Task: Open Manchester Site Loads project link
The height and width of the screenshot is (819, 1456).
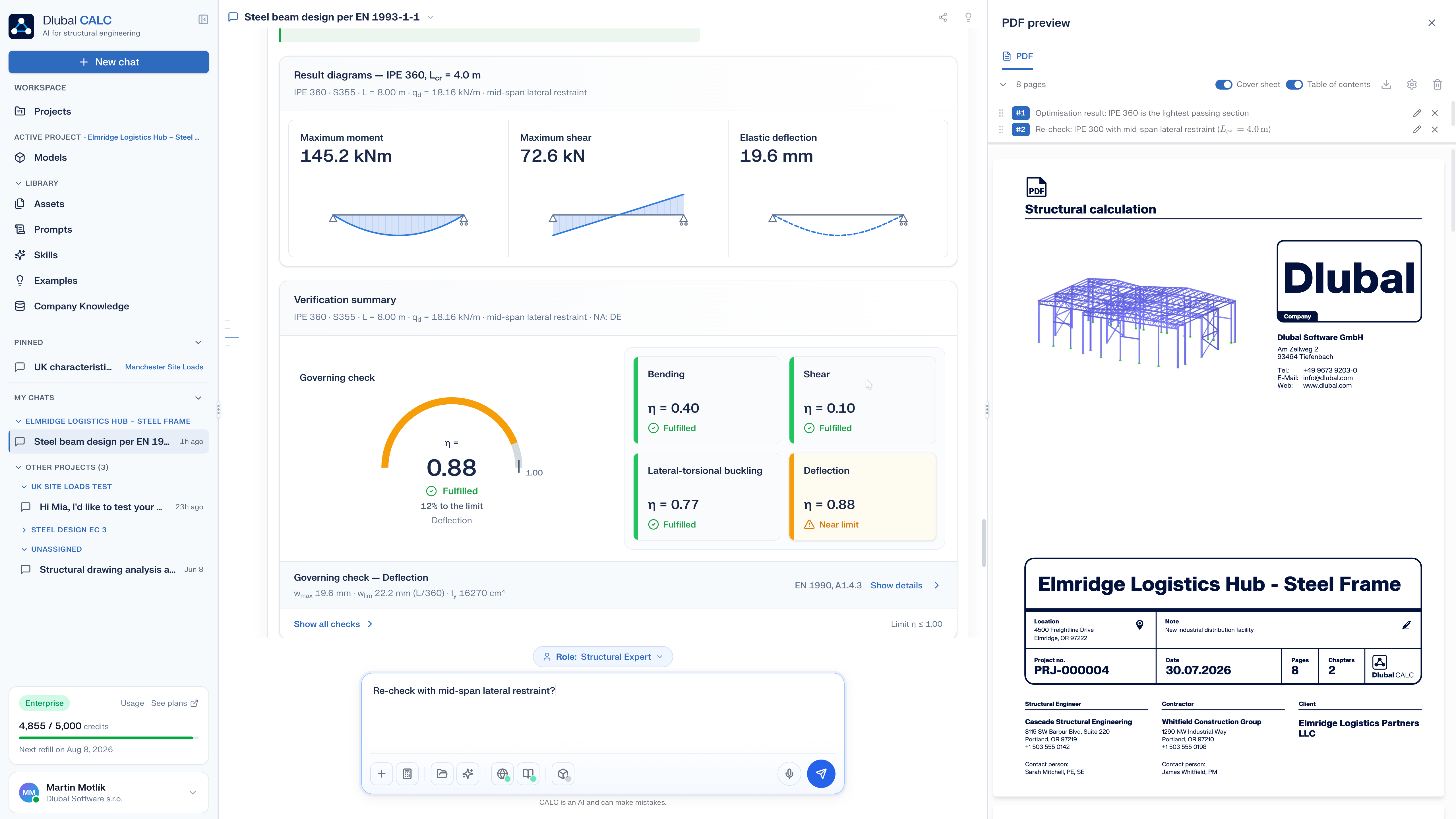Action: pos(164,367)
